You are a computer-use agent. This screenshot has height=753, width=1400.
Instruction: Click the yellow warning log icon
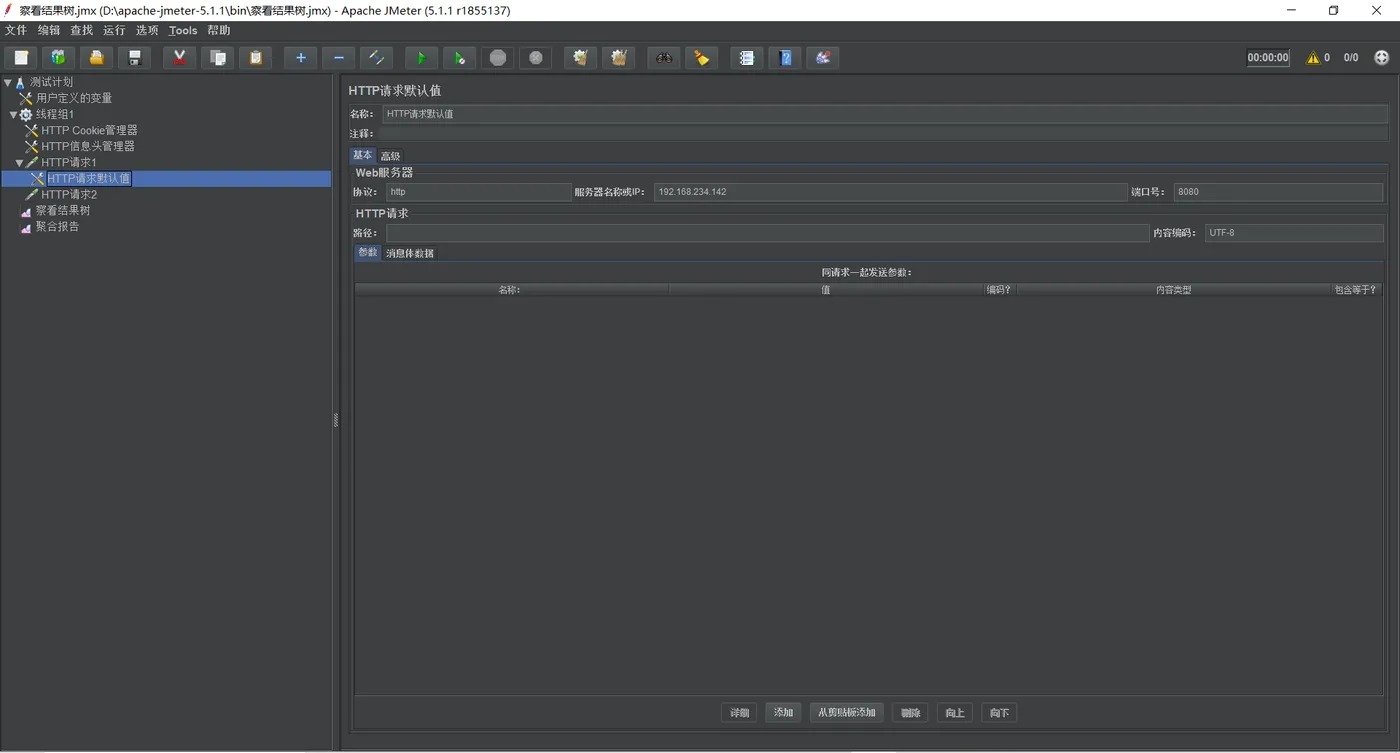(1312, 58)
